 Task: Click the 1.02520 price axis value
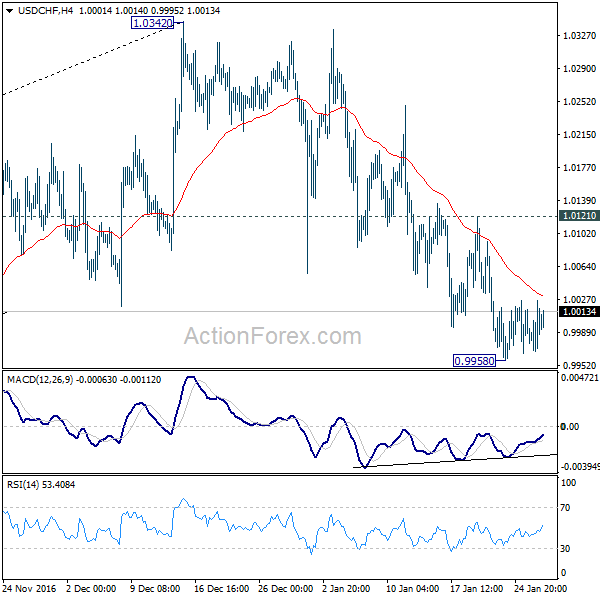pos(579,102)
